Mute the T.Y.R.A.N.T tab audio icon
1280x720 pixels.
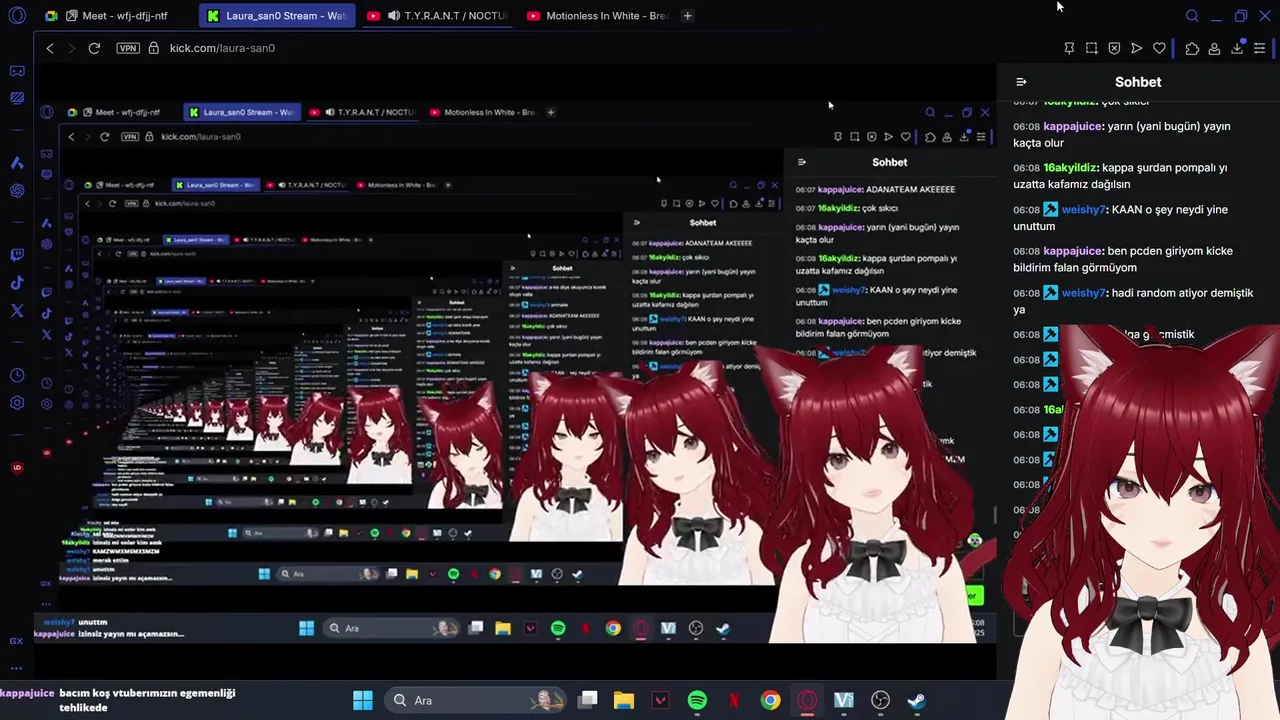(x=393, y=16)
